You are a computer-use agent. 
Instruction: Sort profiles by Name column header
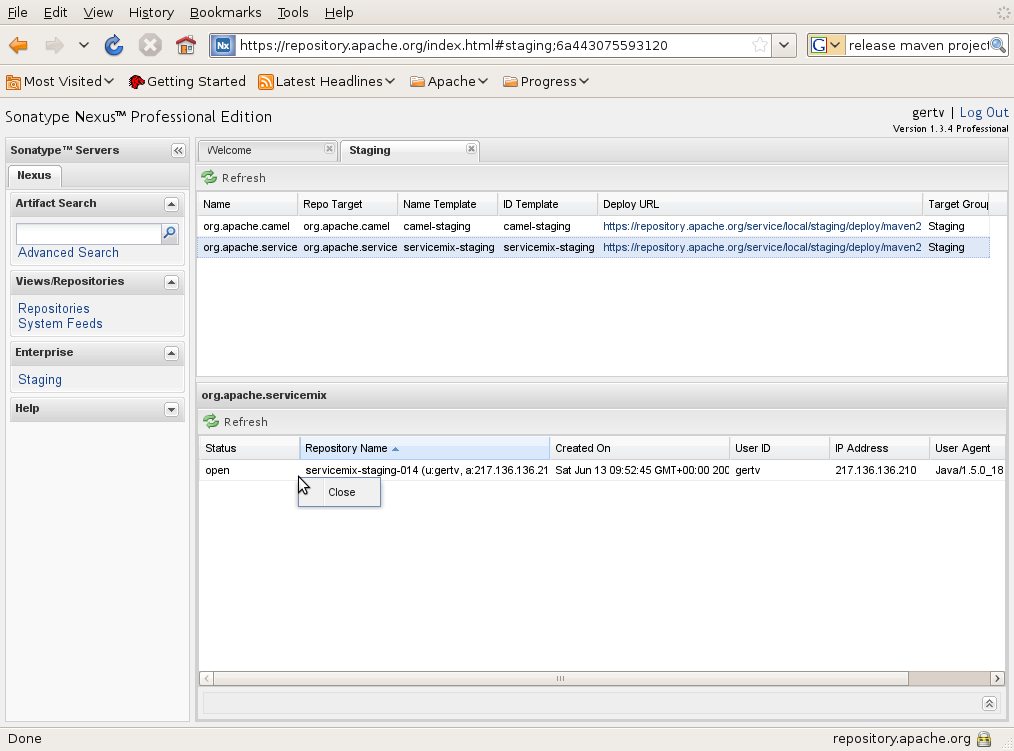[248, 204]
